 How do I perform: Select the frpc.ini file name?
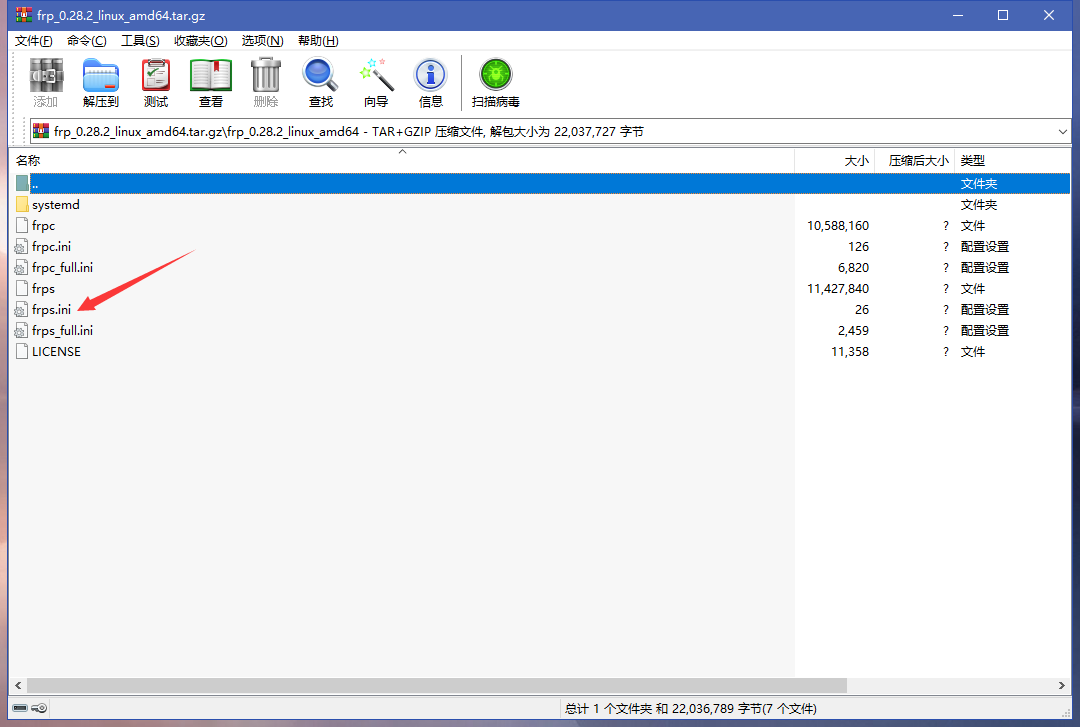tap(52, 247)
